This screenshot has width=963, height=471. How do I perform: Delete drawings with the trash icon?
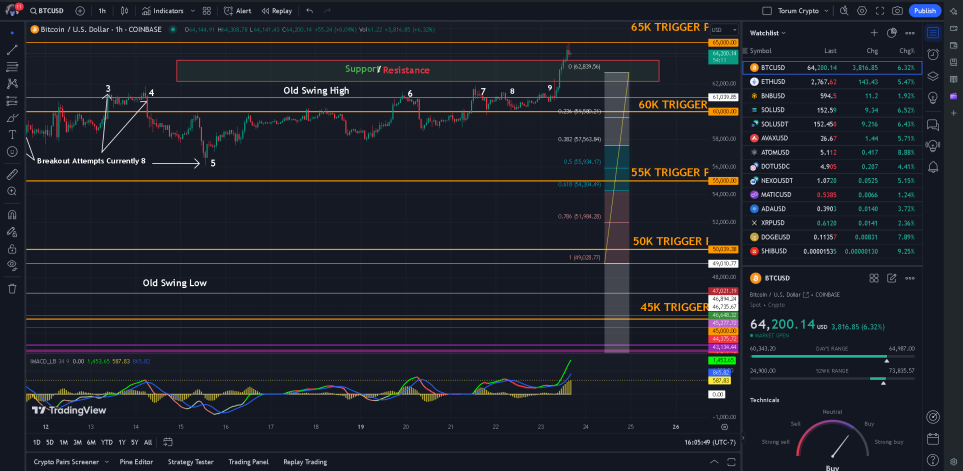pos(12,289)
